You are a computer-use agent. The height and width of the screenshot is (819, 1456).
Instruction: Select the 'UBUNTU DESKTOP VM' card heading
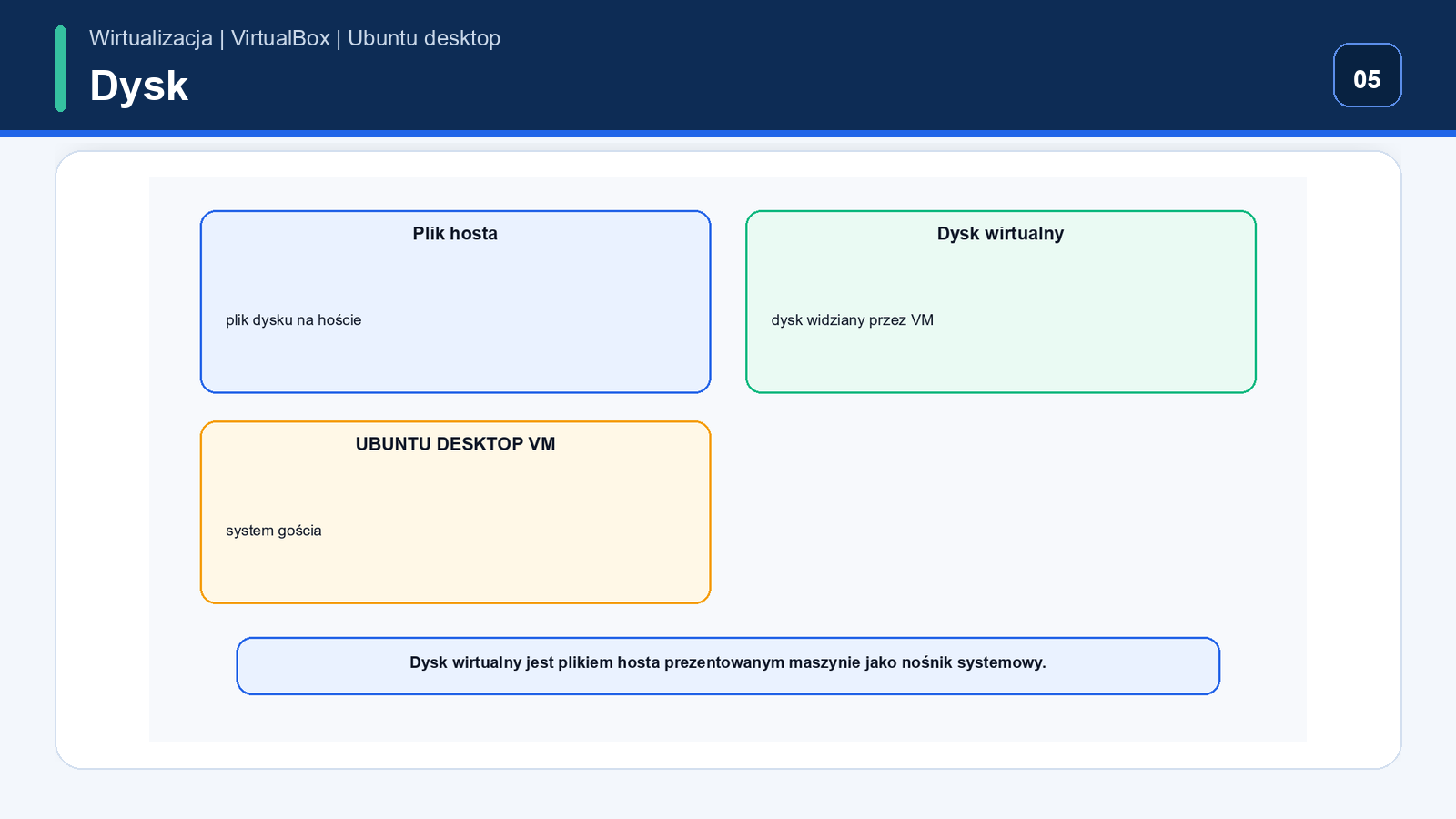pos(455,444)
